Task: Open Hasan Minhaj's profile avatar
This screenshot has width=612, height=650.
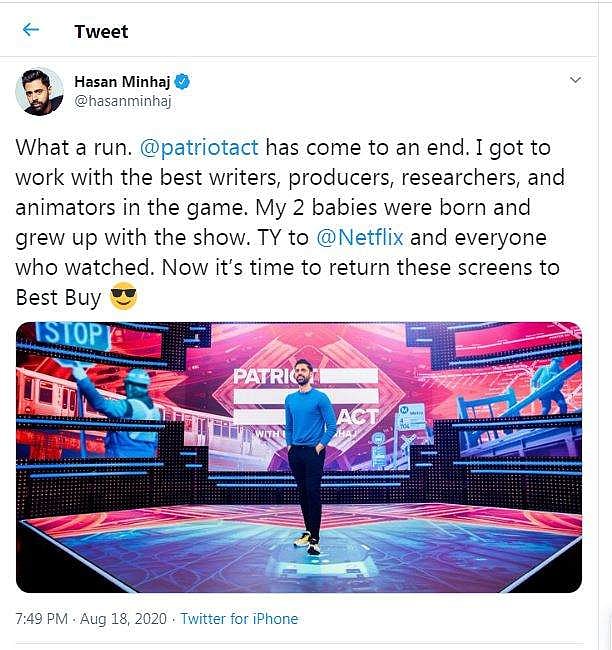Action: coord(40,91)
